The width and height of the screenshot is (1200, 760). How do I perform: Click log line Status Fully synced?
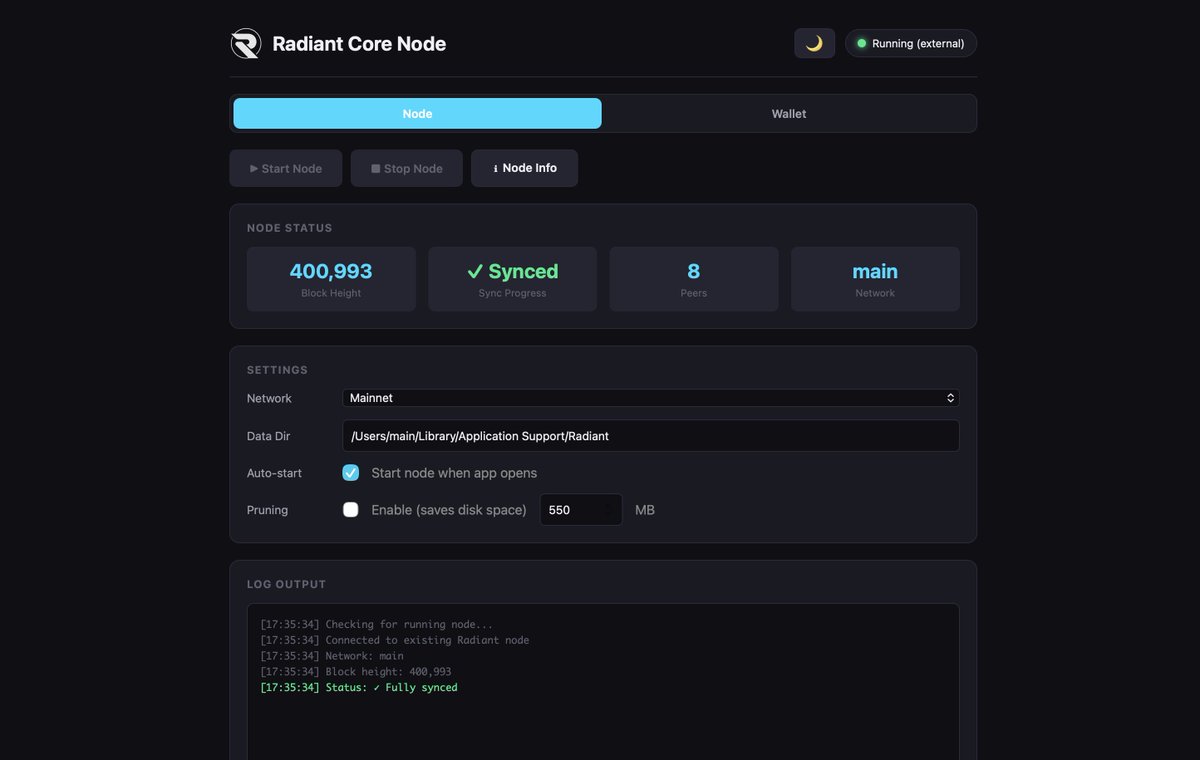click(359, 688)
